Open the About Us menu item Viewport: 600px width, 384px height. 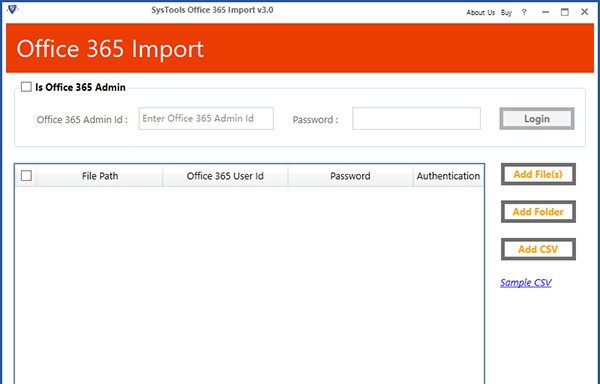[x=480, y=13]
